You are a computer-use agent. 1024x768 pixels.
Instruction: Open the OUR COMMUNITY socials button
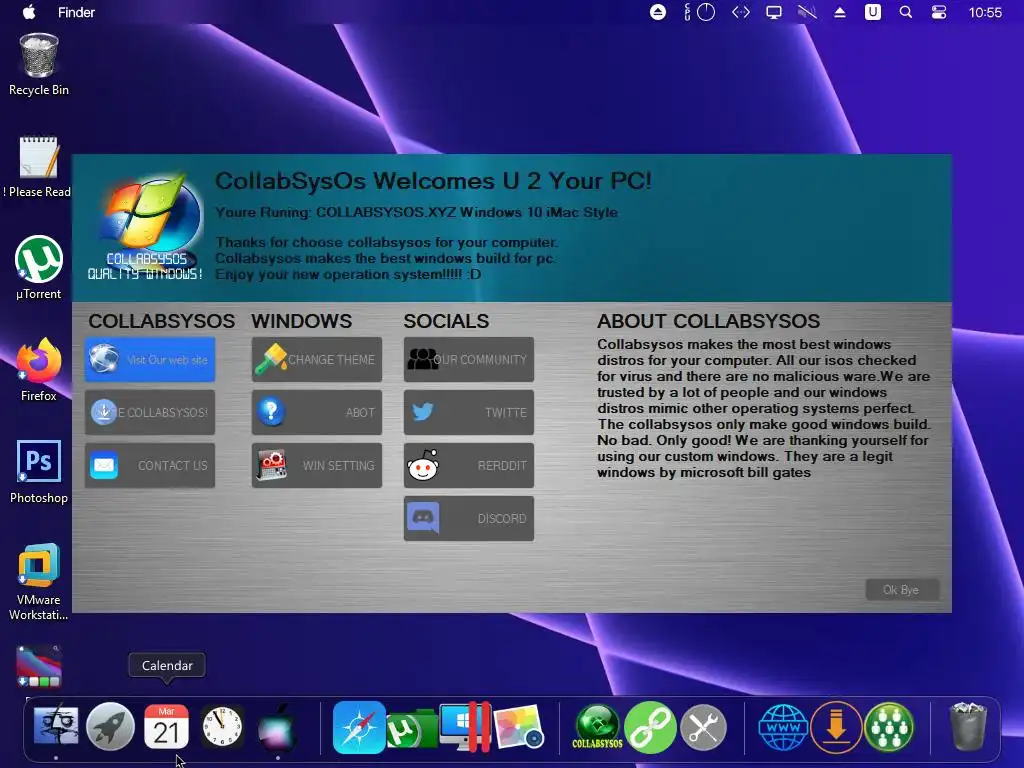[x=469, y=359]
